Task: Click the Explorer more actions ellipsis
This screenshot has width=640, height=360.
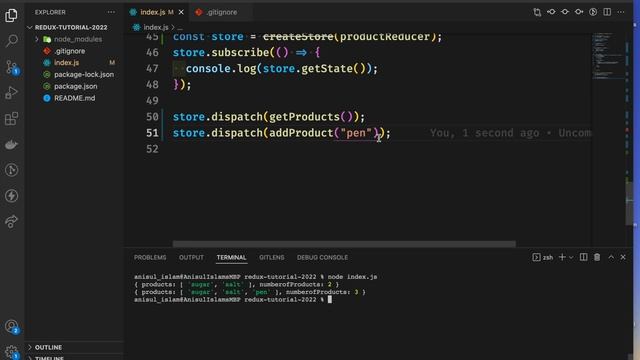Action: click(111, 12)
